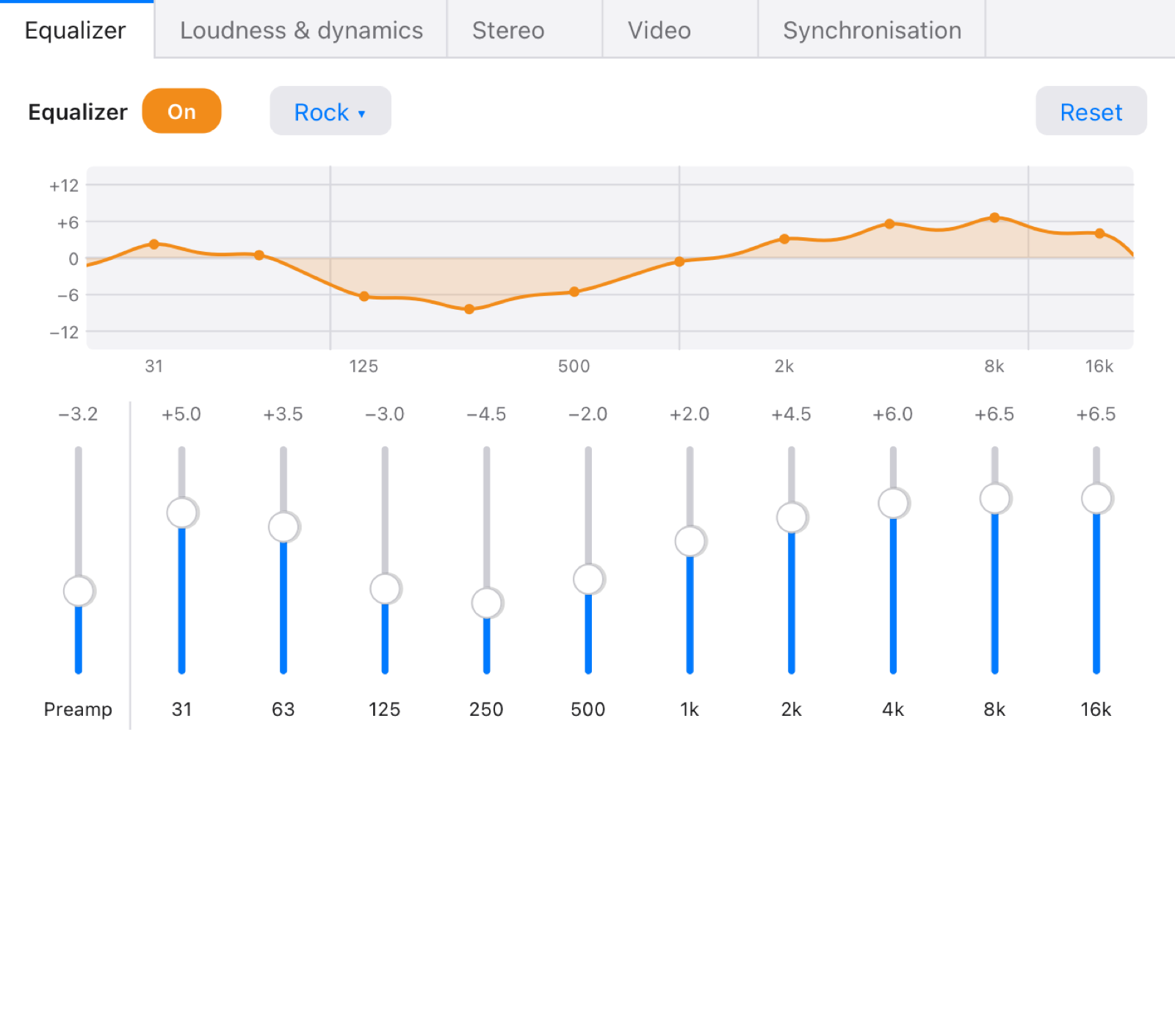Toggle the Equalizer On switch
The height and width of the screenshot is (1036, 1175).
[x=181, y=111]
